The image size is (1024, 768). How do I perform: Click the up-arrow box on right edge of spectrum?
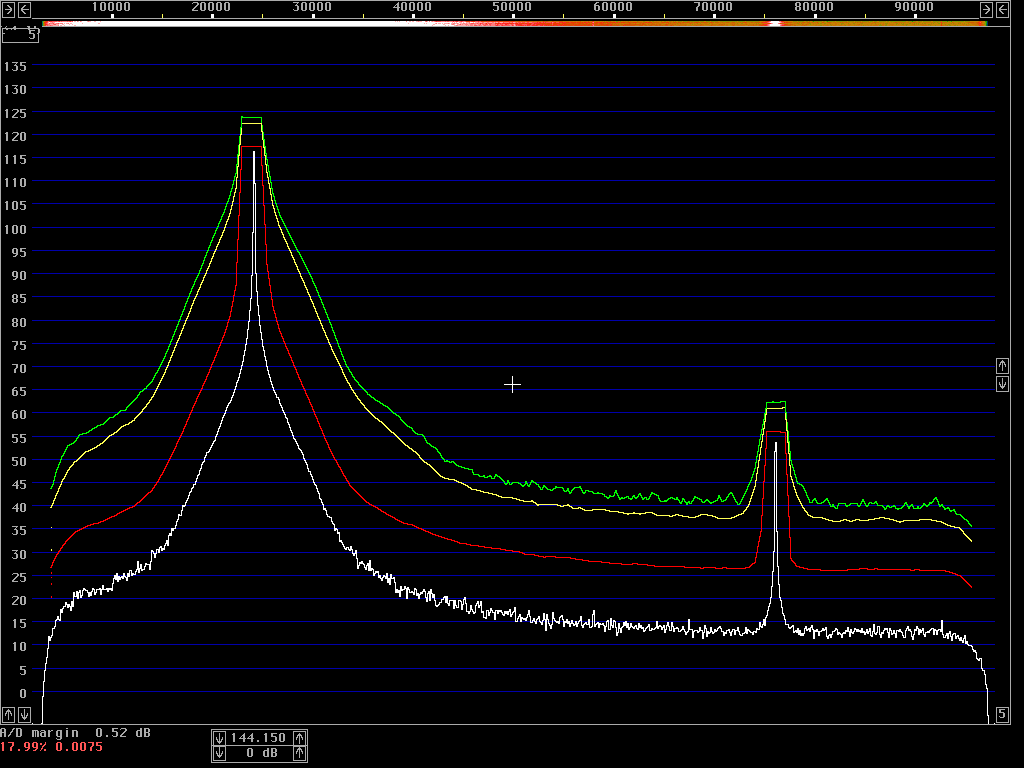tap(1002, 365)
